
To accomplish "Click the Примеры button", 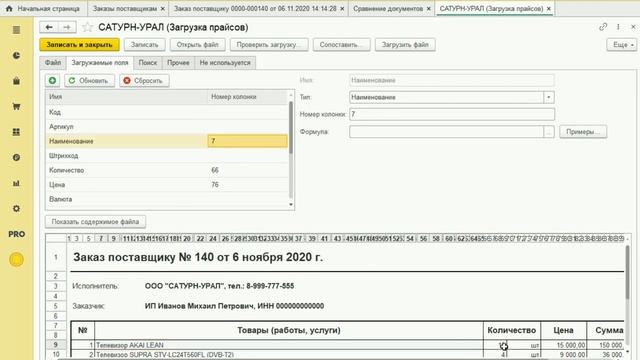I will coord(583,131).
